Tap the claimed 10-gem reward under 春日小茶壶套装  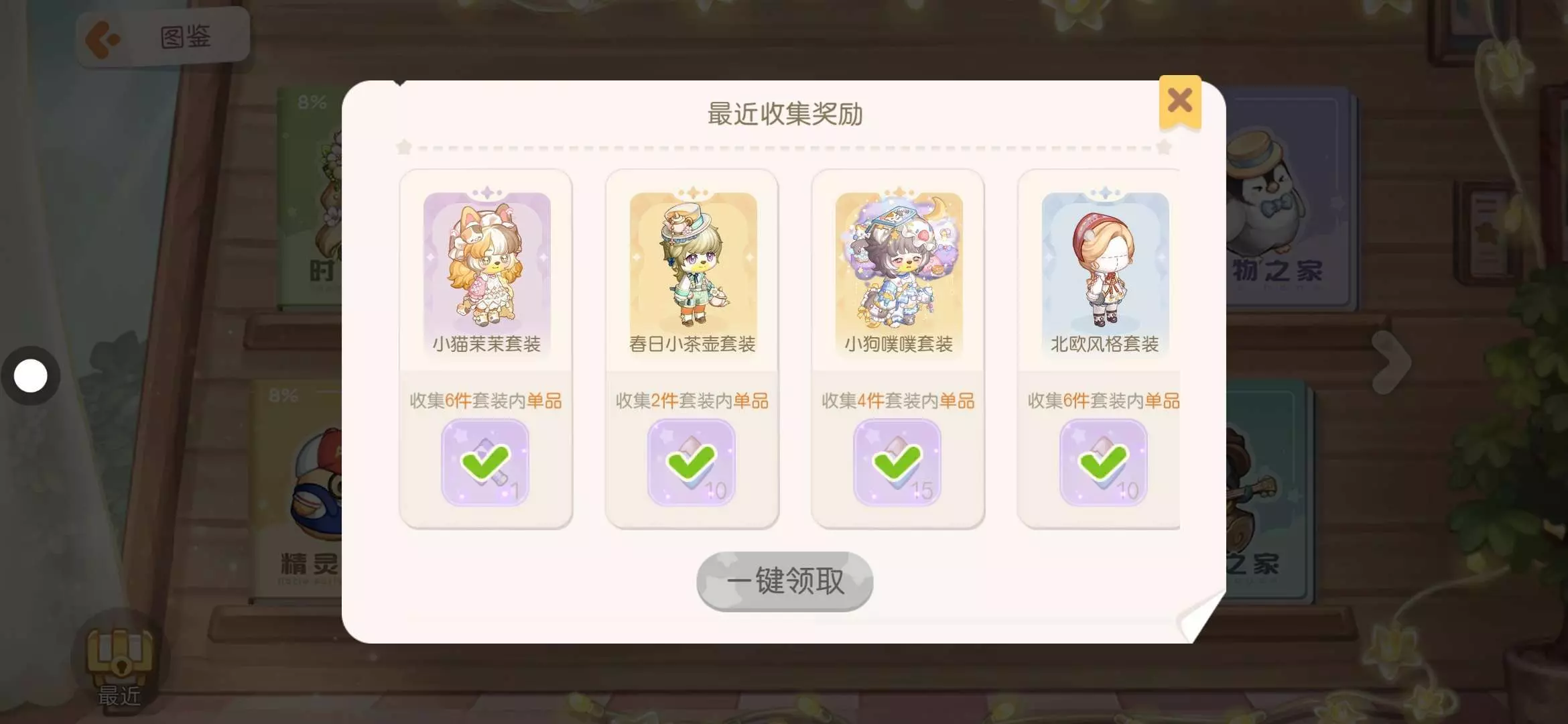(x=692, y=463)
